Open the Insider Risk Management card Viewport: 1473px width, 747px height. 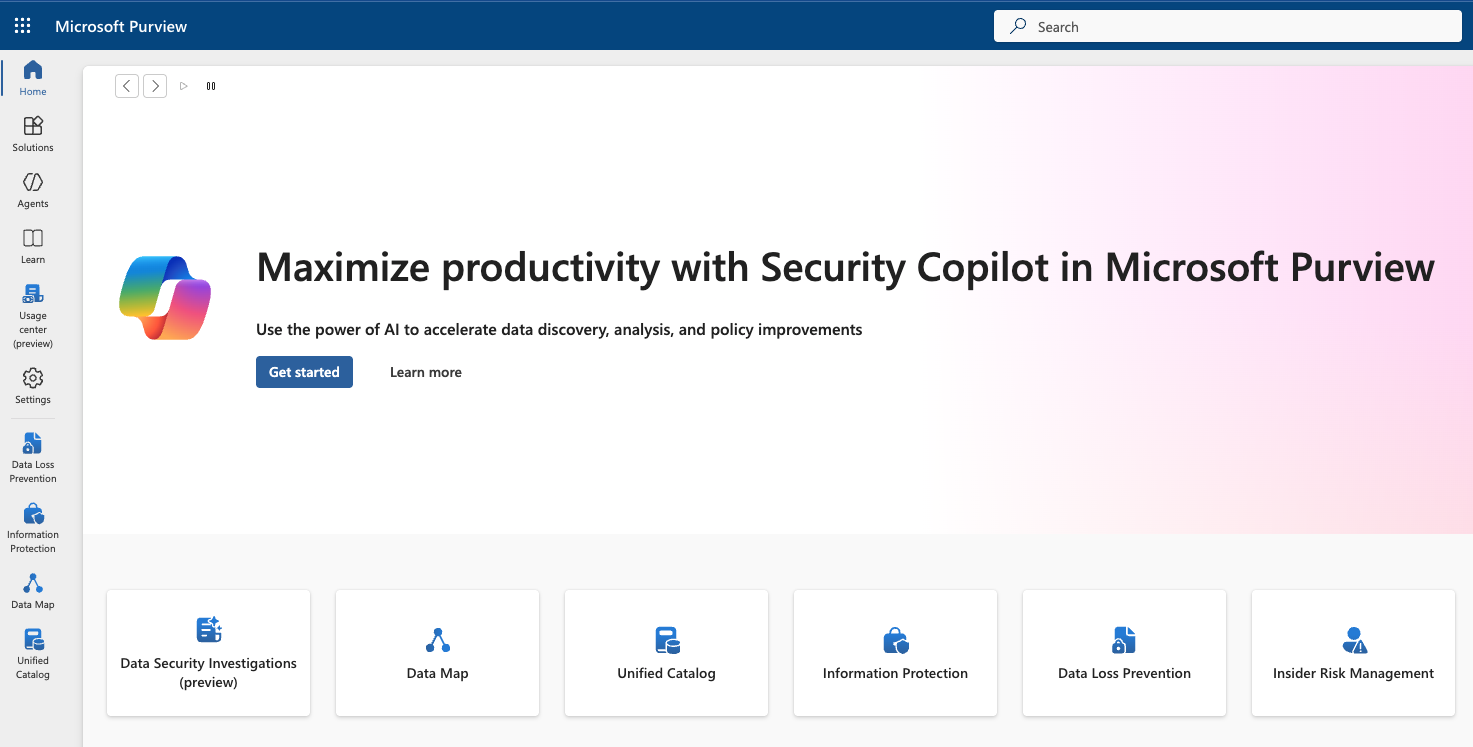point(1353,653)
